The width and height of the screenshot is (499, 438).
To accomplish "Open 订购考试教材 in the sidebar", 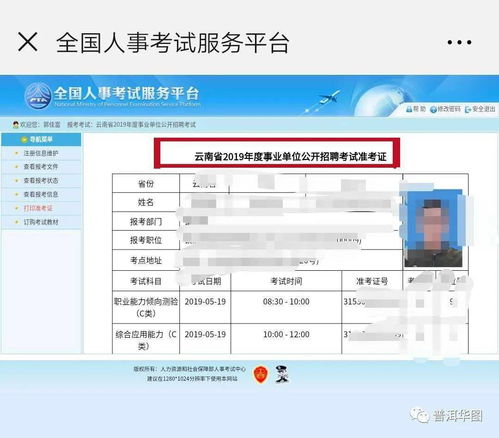I will (41, 222).
